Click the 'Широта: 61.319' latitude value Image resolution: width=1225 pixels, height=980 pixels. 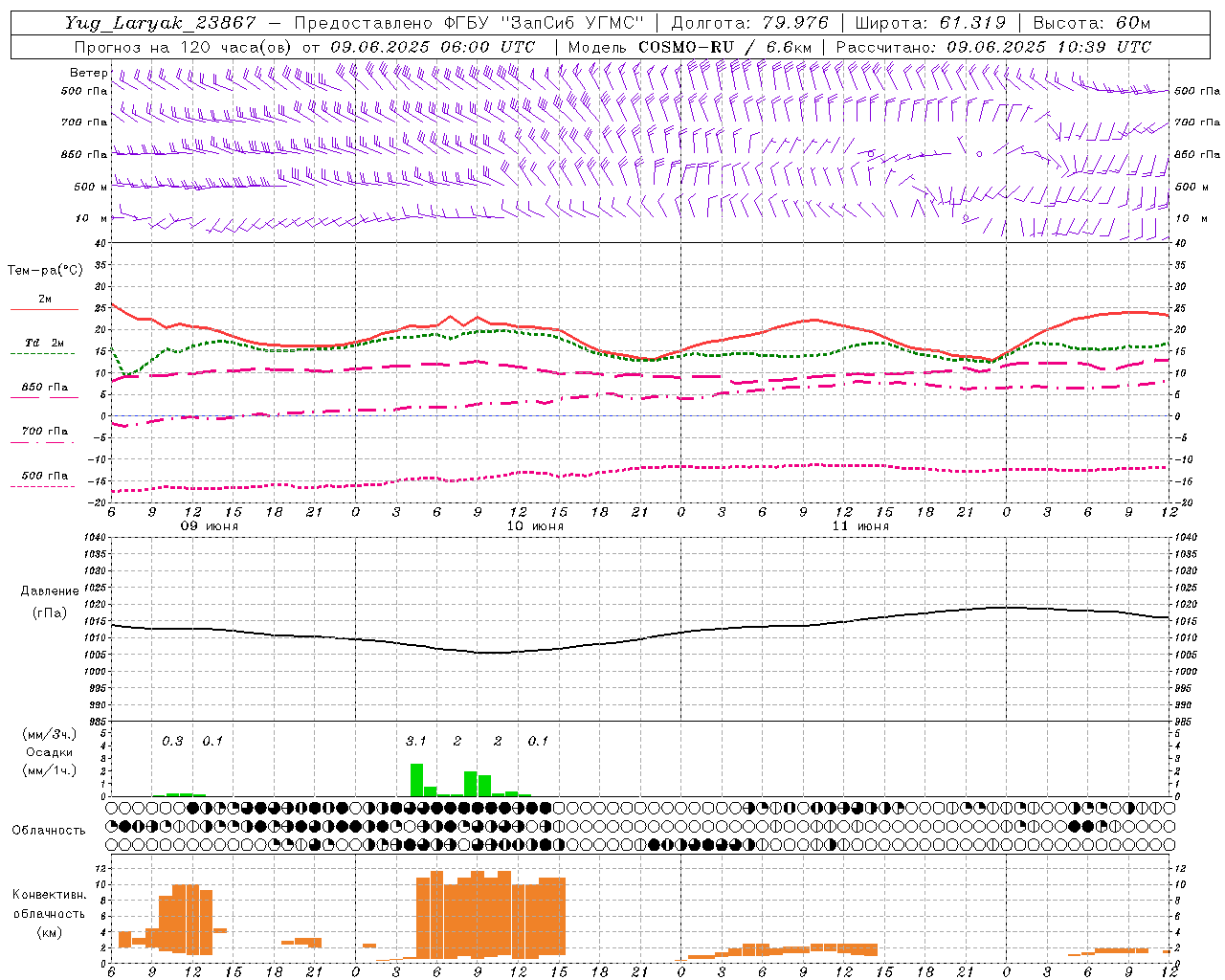point(930,23)
